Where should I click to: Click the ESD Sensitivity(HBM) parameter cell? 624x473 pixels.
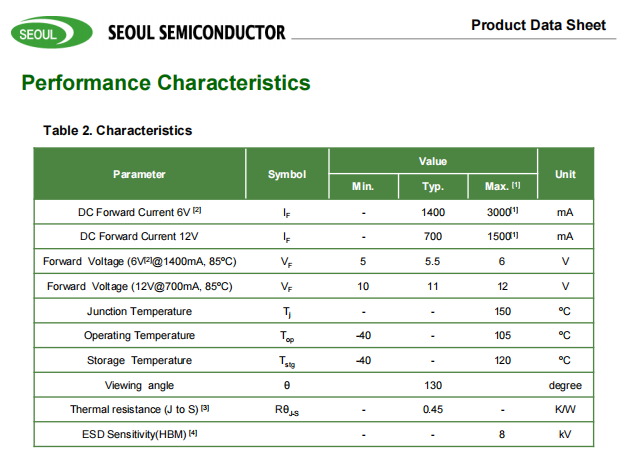coord(139,434)
